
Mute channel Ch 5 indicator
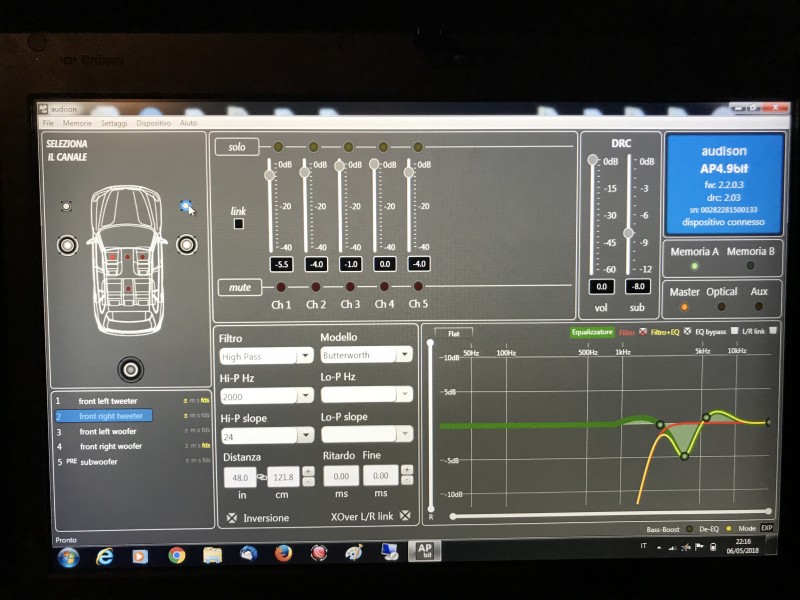click(418, 286)
